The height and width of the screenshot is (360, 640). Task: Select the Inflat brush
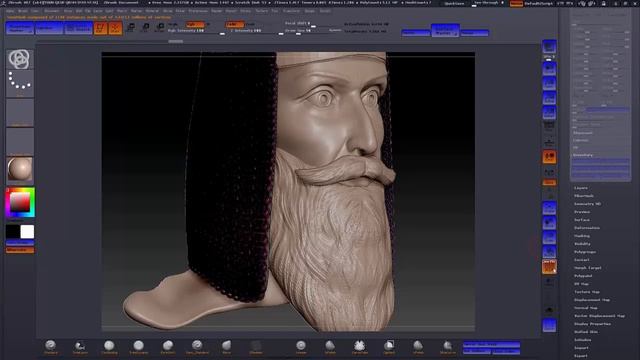(x=301, y=347)
